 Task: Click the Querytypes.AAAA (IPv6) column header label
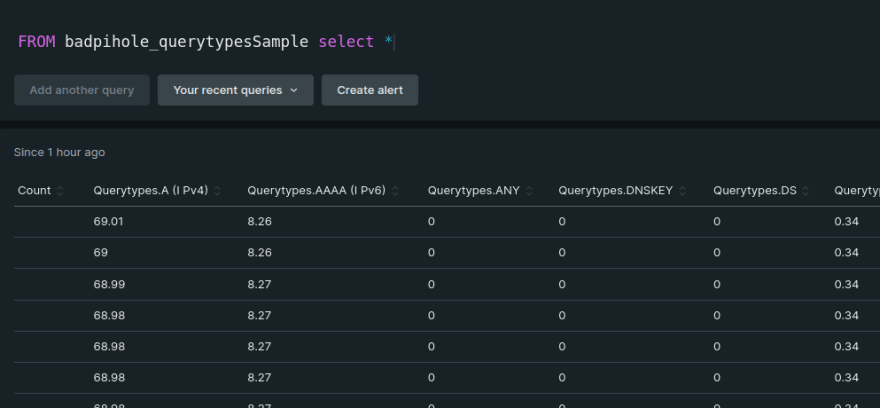(316, 191)
